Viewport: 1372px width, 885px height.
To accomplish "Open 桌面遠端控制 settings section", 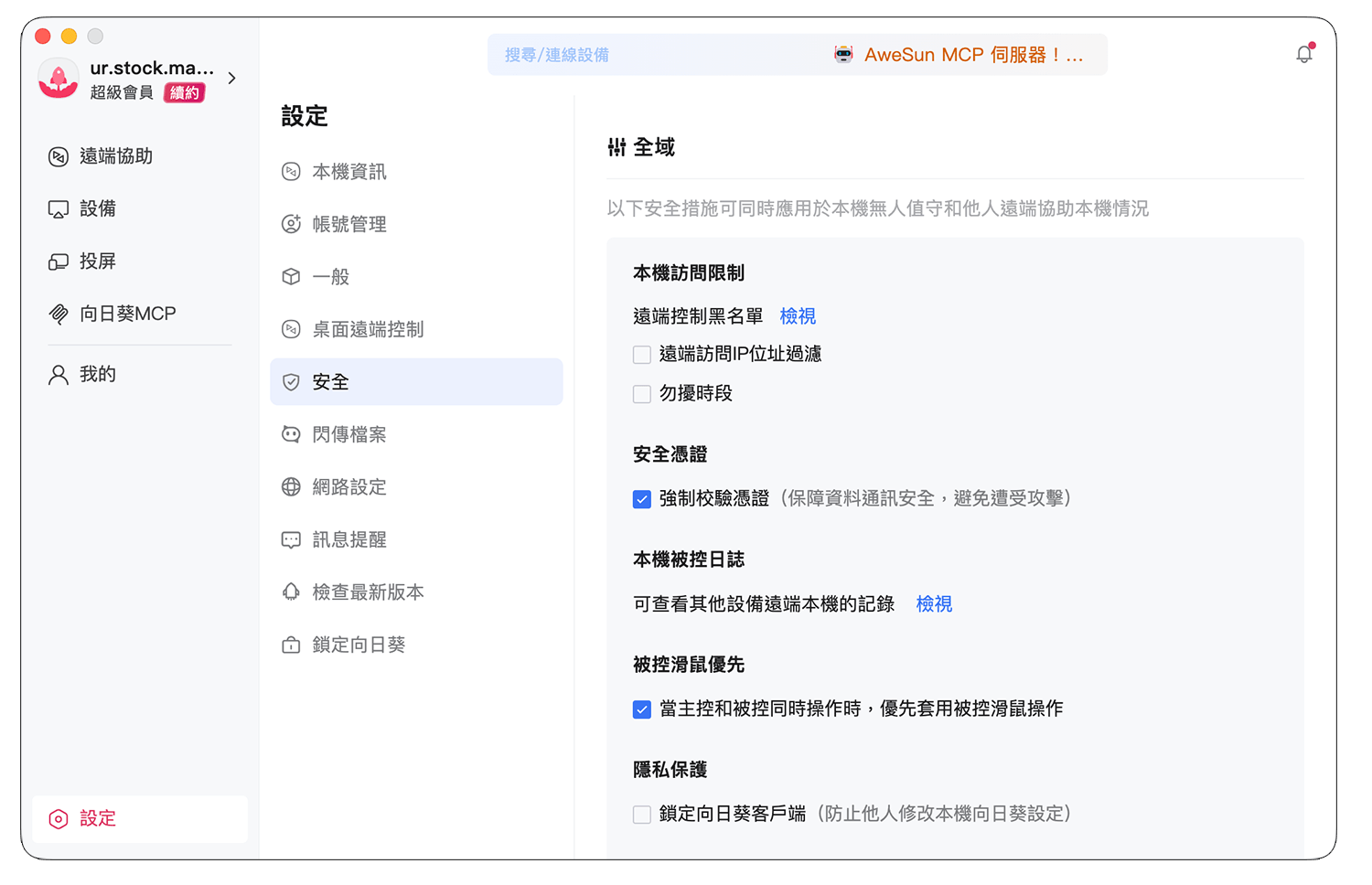I will pyautogui.click(x=416, y=329).
